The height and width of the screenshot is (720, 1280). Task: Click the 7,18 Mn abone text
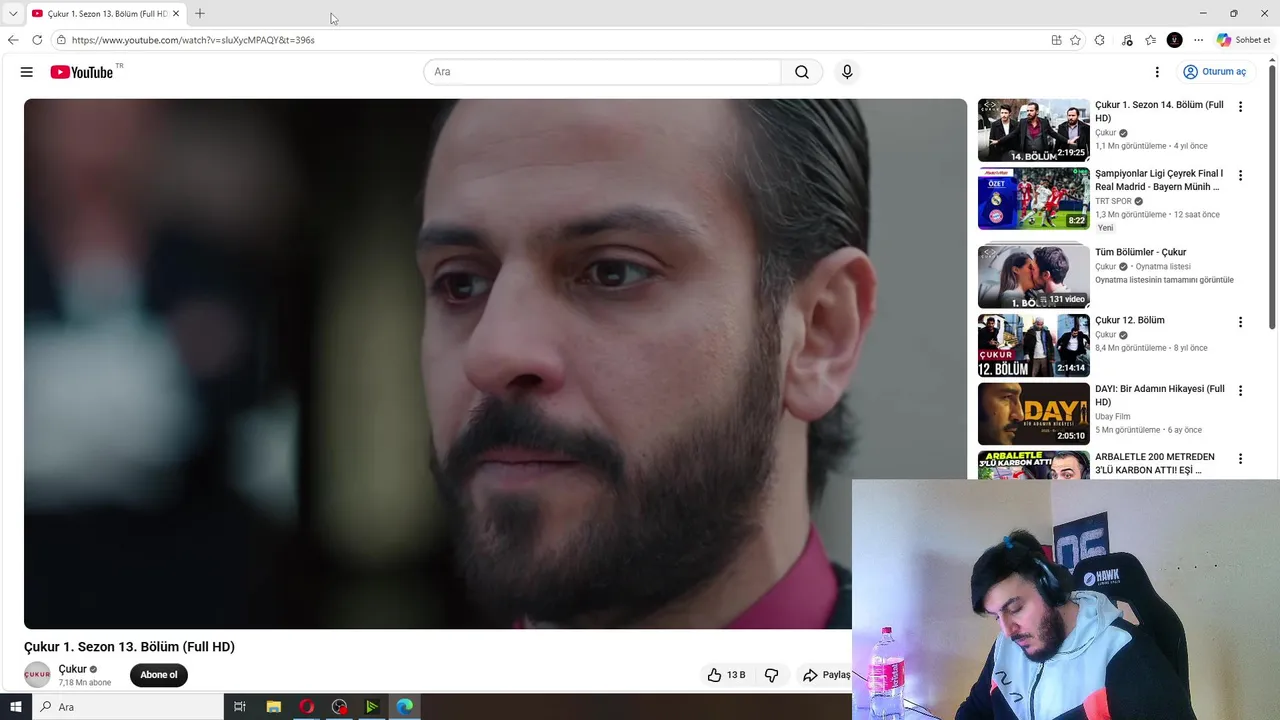85,683
